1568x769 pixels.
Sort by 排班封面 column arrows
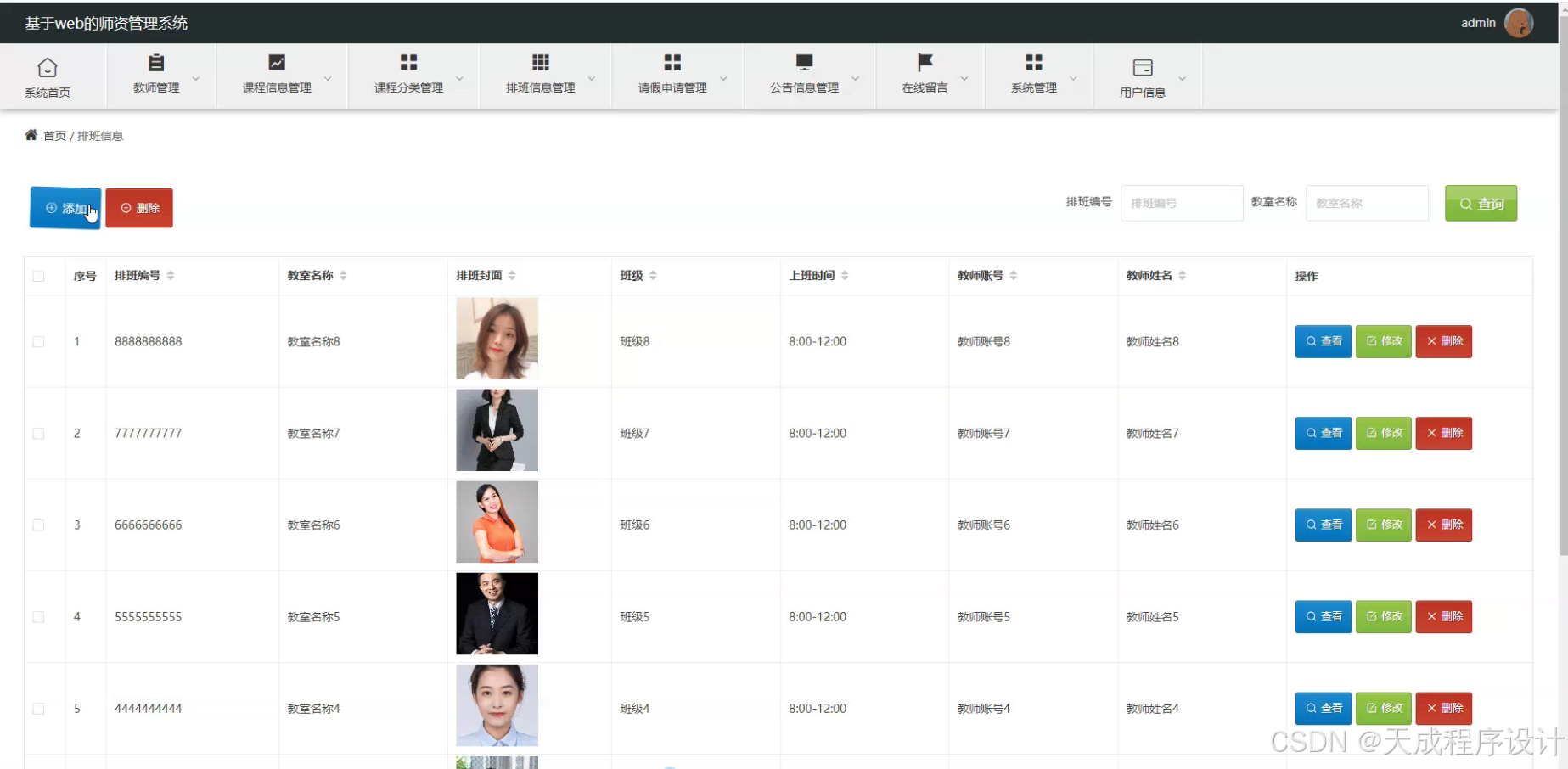click(x=512, y=275)
